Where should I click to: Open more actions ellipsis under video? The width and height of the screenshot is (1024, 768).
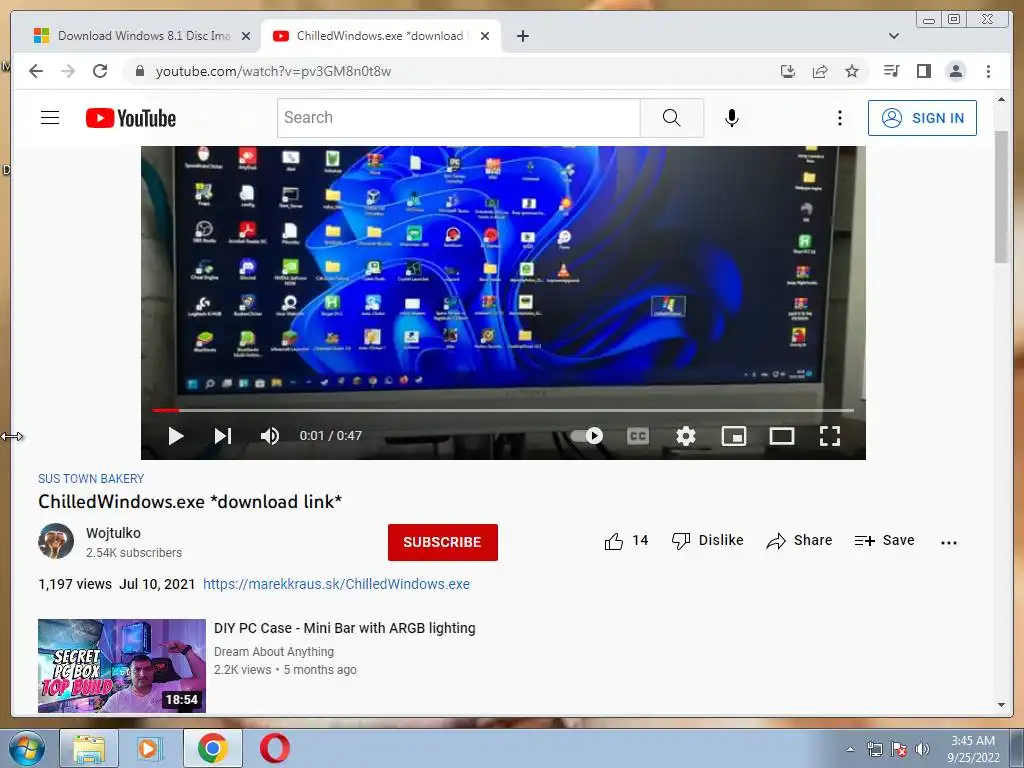click(x=949, y=542)
